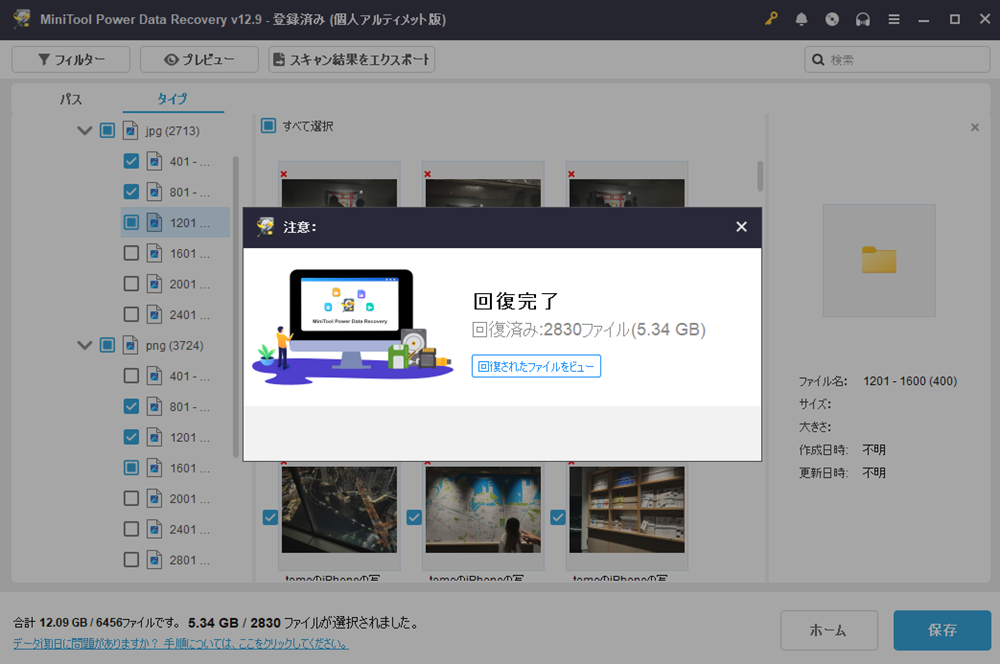Close the 注意 dialog with the X

(741, 227)
